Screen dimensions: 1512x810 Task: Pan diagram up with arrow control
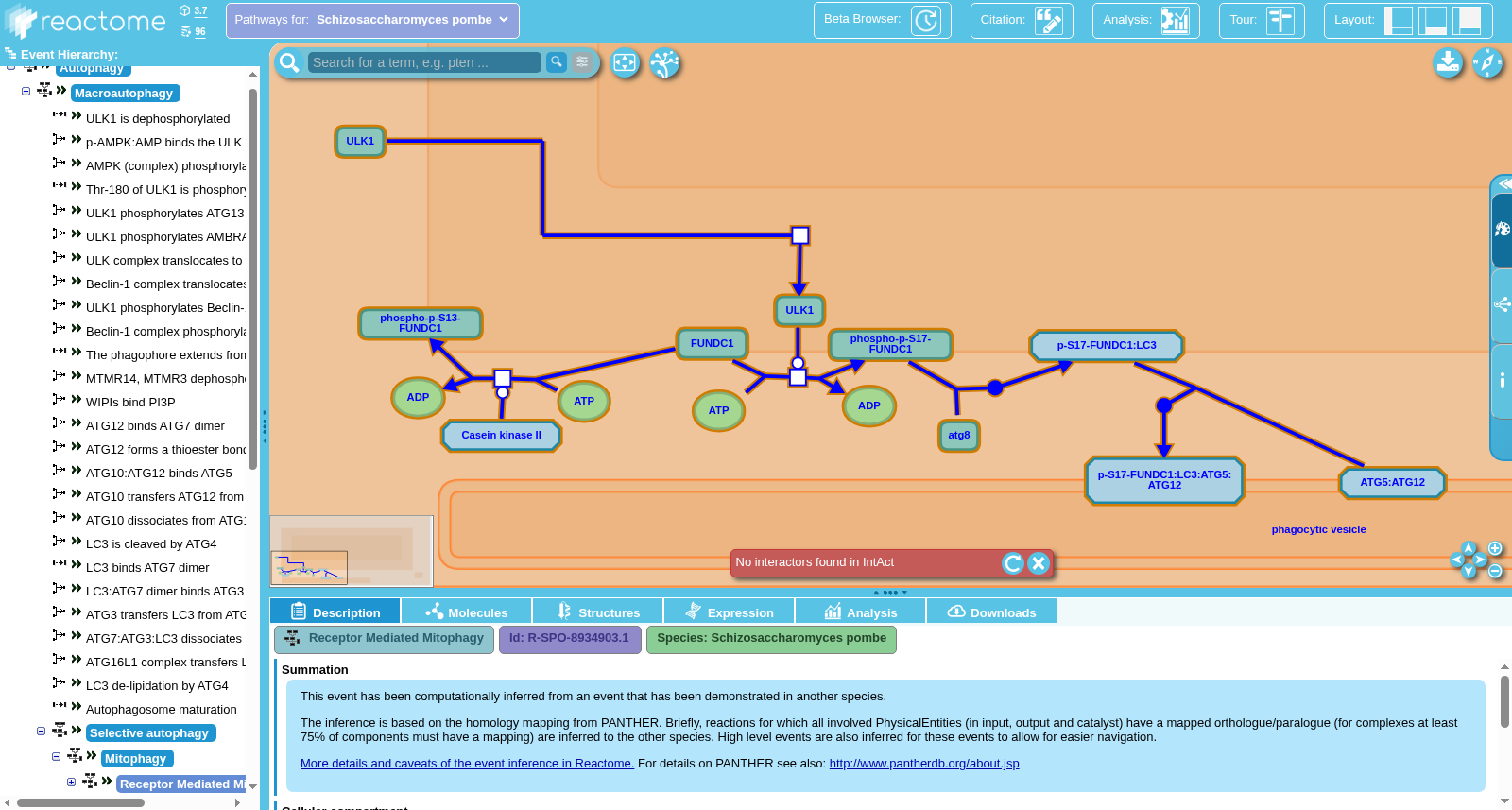point(1469,548)
